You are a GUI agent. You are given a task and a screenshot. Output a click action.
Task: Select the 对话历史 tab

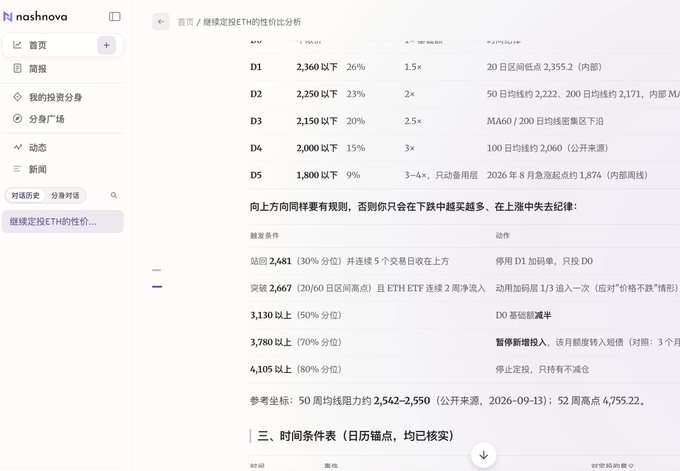(25, 195)
